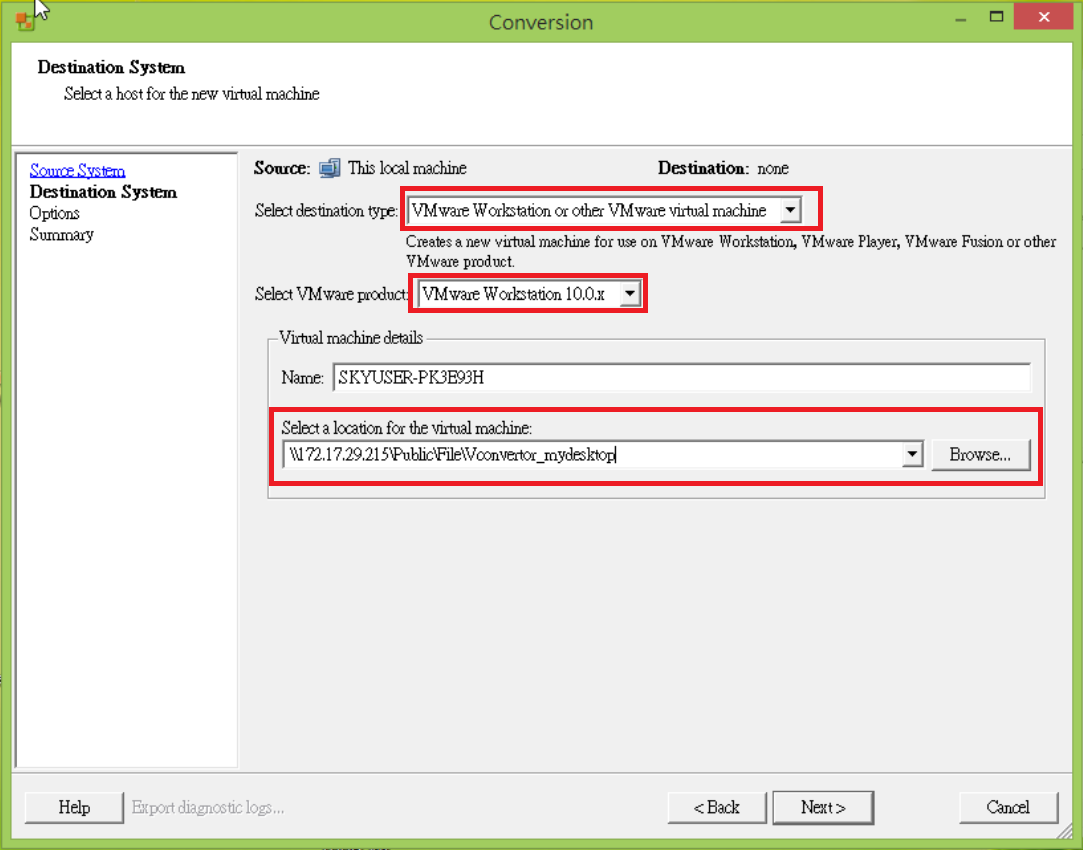Minimize the Conversion window
Viewport: 1083px width, 850px height.
tap(960, 17)
